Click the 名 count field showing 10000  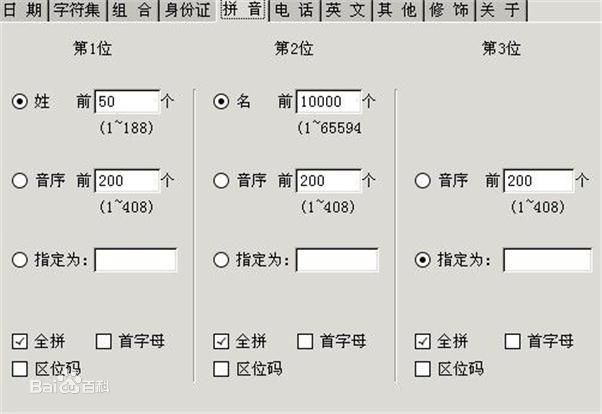tap(329, 102)
